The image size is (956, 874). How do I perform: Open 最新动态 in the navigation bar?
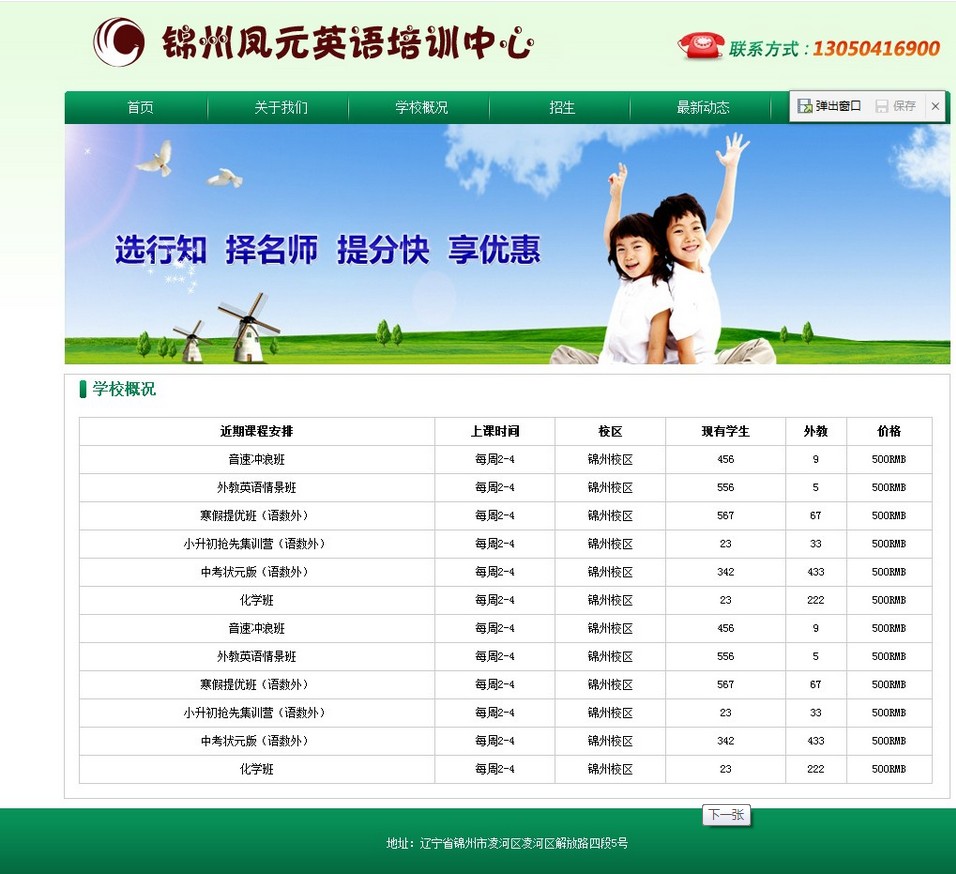(703, 108)
